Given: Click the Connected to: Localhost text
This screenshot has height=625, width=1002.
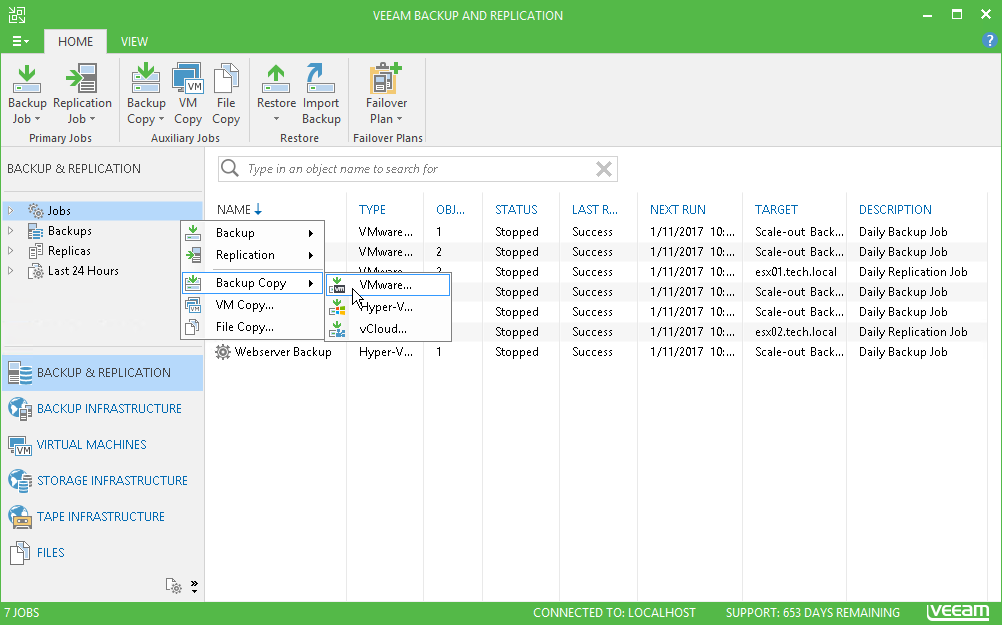Looking at the screenshot, I should tap(614, 613).
